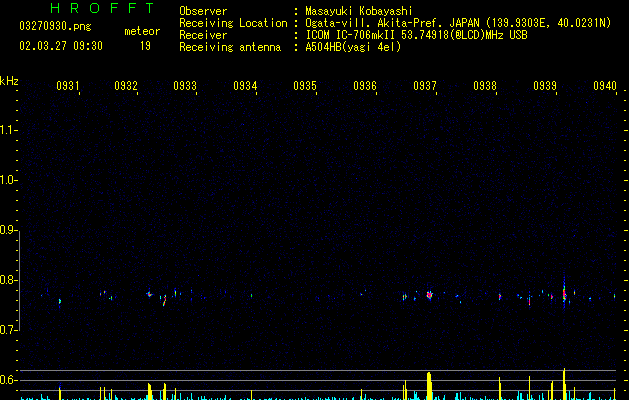629x400 pixels.
Task: Click the 0935 time marker
Action: (x=305, y=86)
